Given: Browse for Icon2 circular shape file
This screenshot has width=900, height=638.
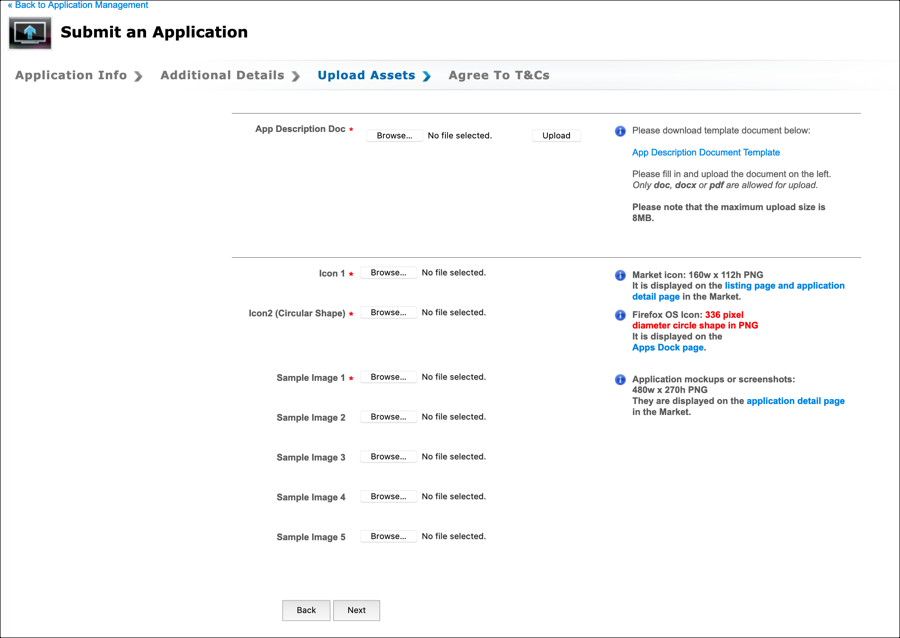Looking at the screenshot, I should coord(388,313).
